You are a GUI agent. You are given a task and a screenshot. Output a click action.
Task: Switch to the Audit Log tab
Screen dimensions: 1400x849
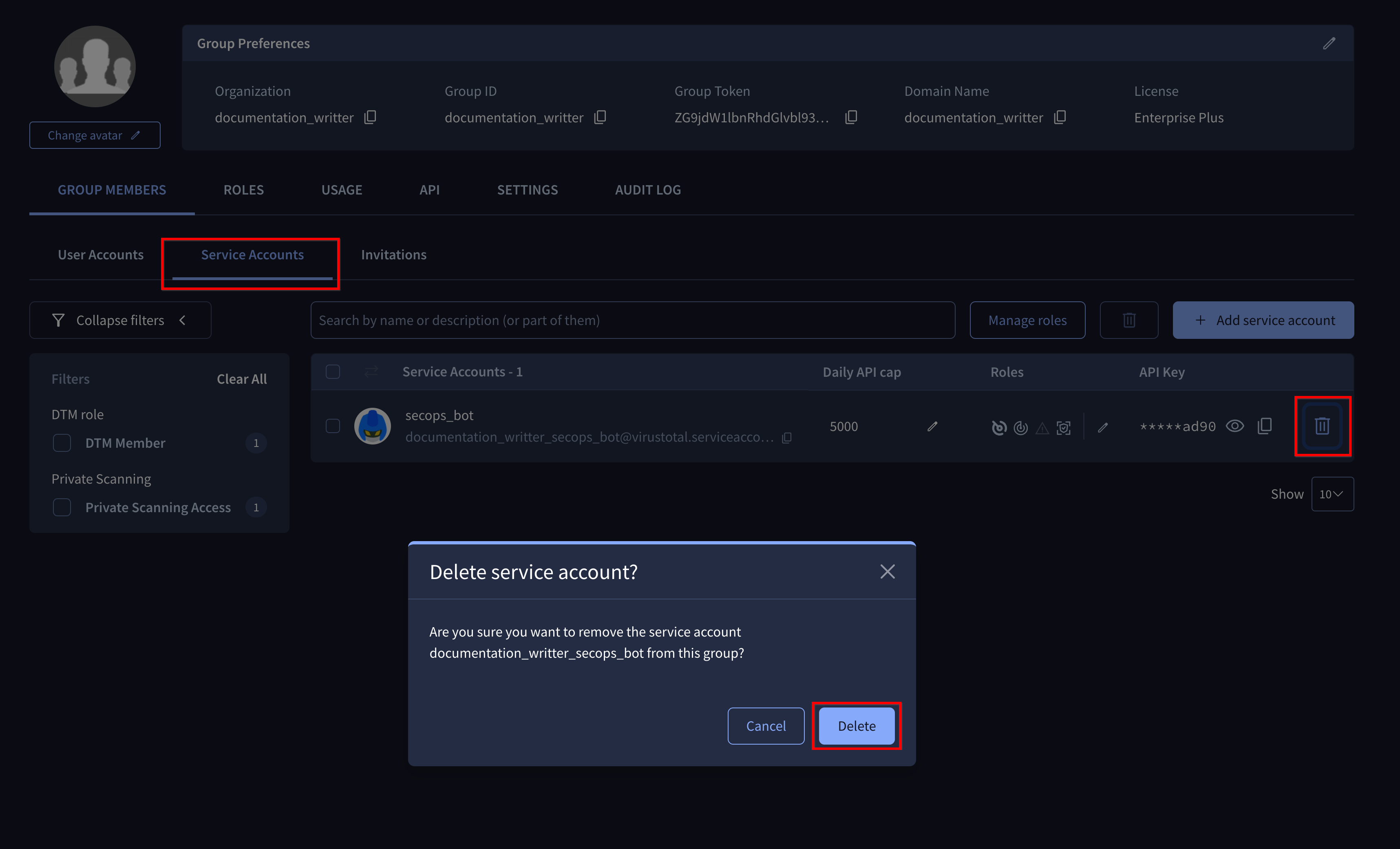coord(648,190)
